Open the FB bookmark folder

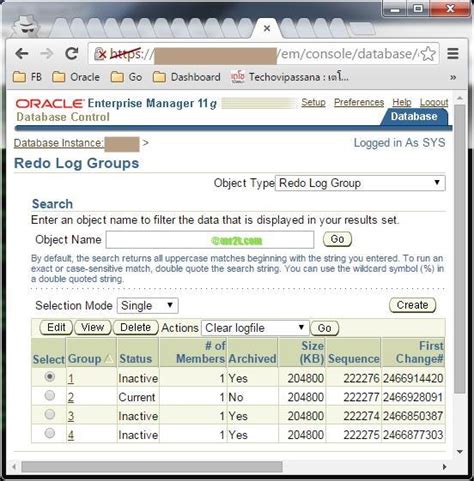point(27,77)
